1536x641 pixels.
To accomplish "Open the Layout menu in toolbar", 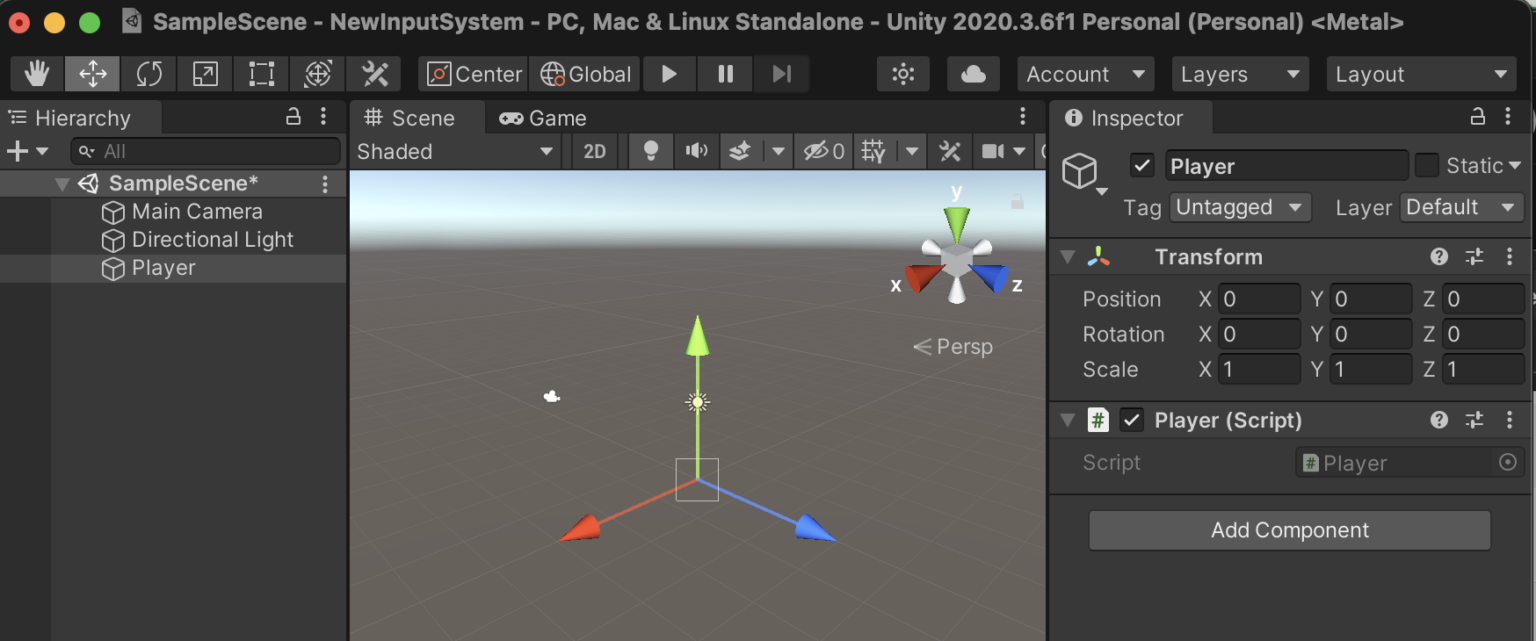I will coord(1421,73).
